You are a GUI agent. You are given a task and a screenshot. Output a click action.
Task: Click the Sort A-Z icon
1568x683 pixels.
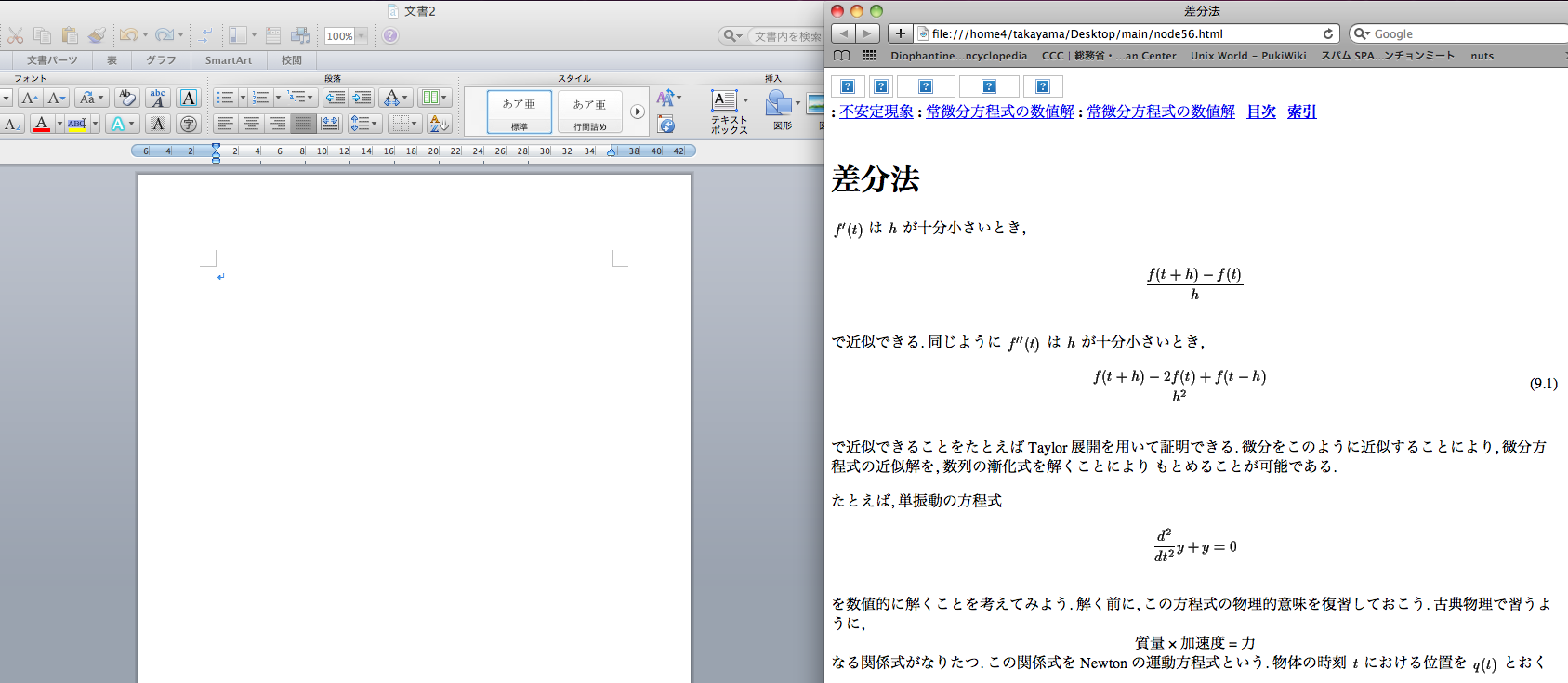point(440,124)
